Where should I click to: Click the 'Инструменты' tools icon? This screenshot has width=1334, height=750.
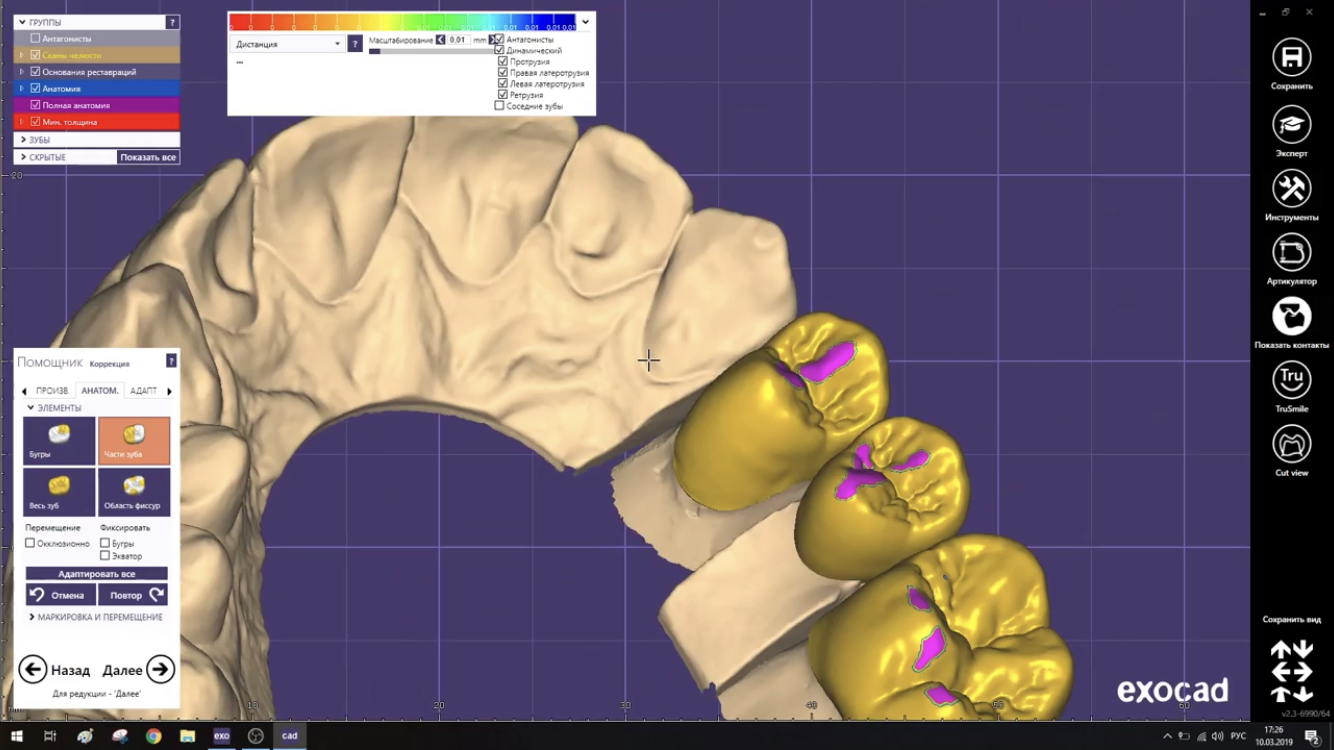point(1291,190)
